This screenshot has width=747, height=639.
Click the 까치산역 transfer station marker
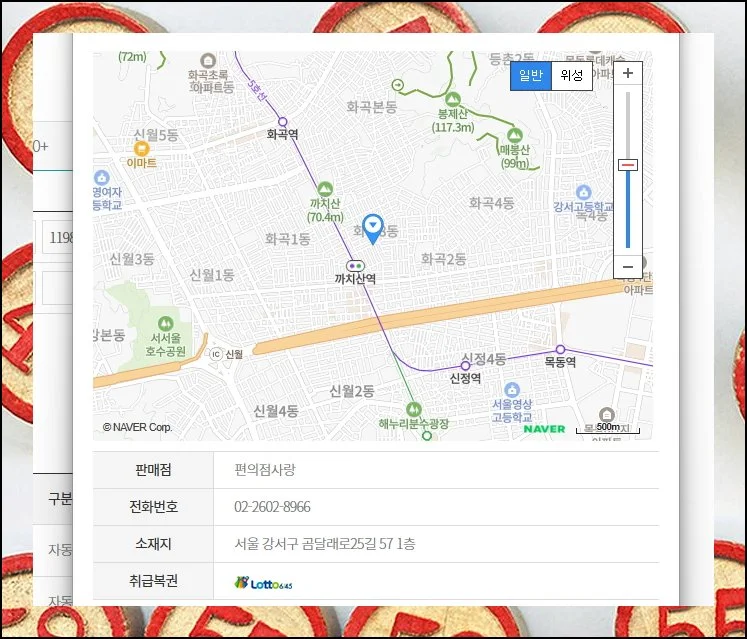(355, 265)
